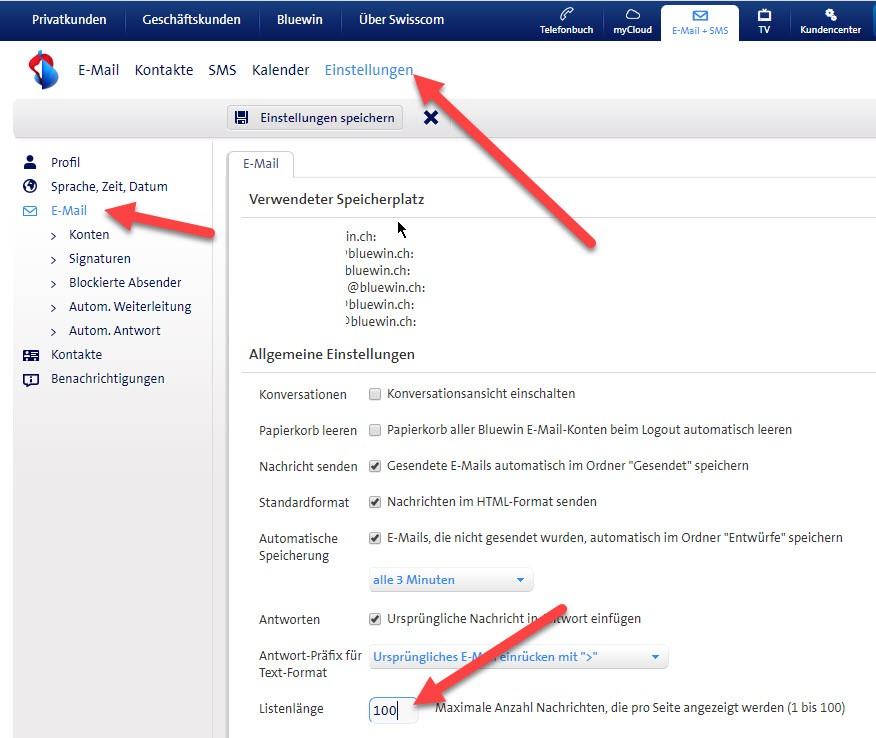The height and width of the screenshot is (738, 876).
Task: Open the Geschäftskunden tab in top bar
Action: pos(191,19)
